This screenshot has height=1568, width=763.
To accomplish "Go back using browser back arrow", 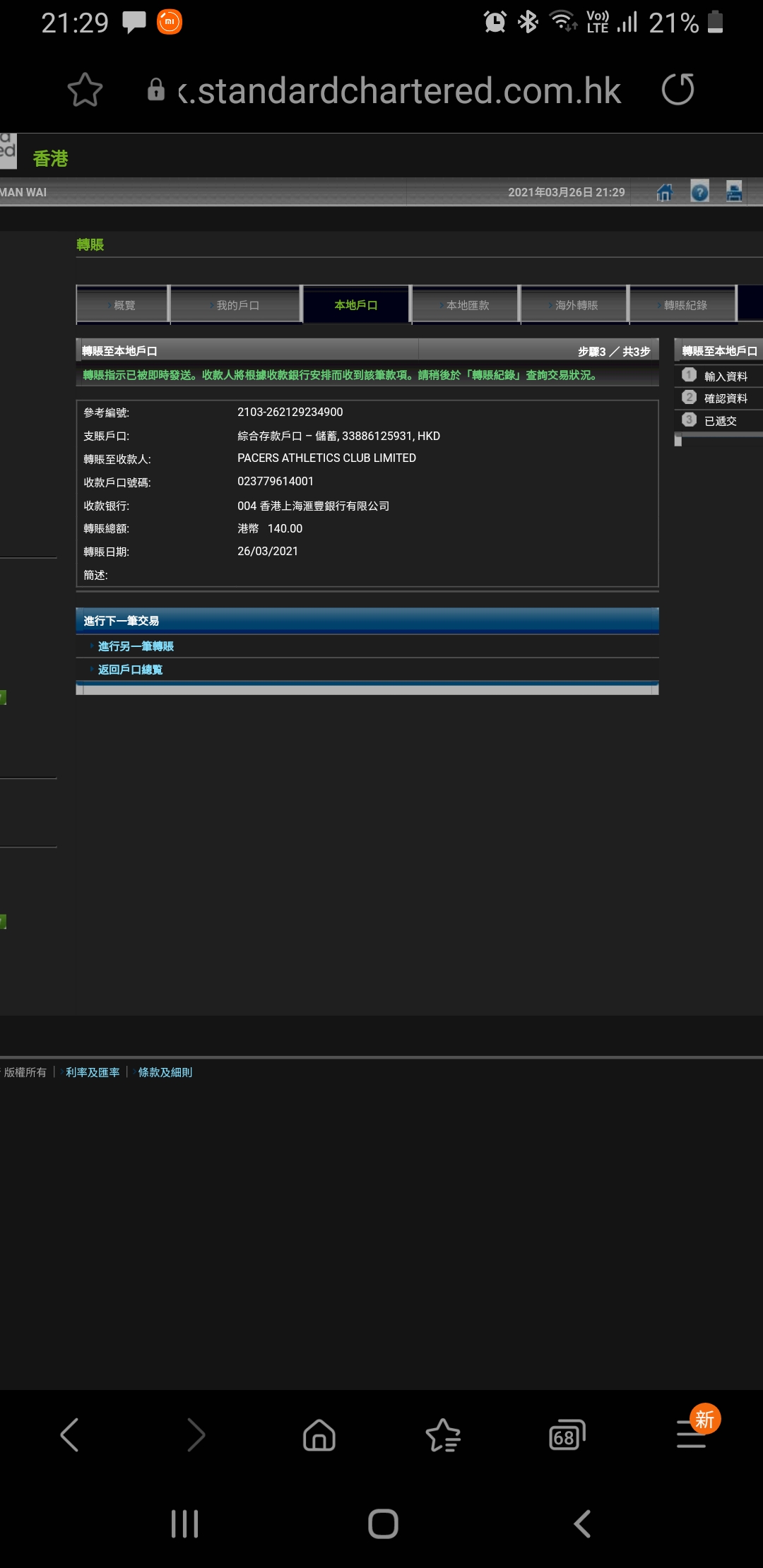I will pyautogui.click(x=69, y=1435).
